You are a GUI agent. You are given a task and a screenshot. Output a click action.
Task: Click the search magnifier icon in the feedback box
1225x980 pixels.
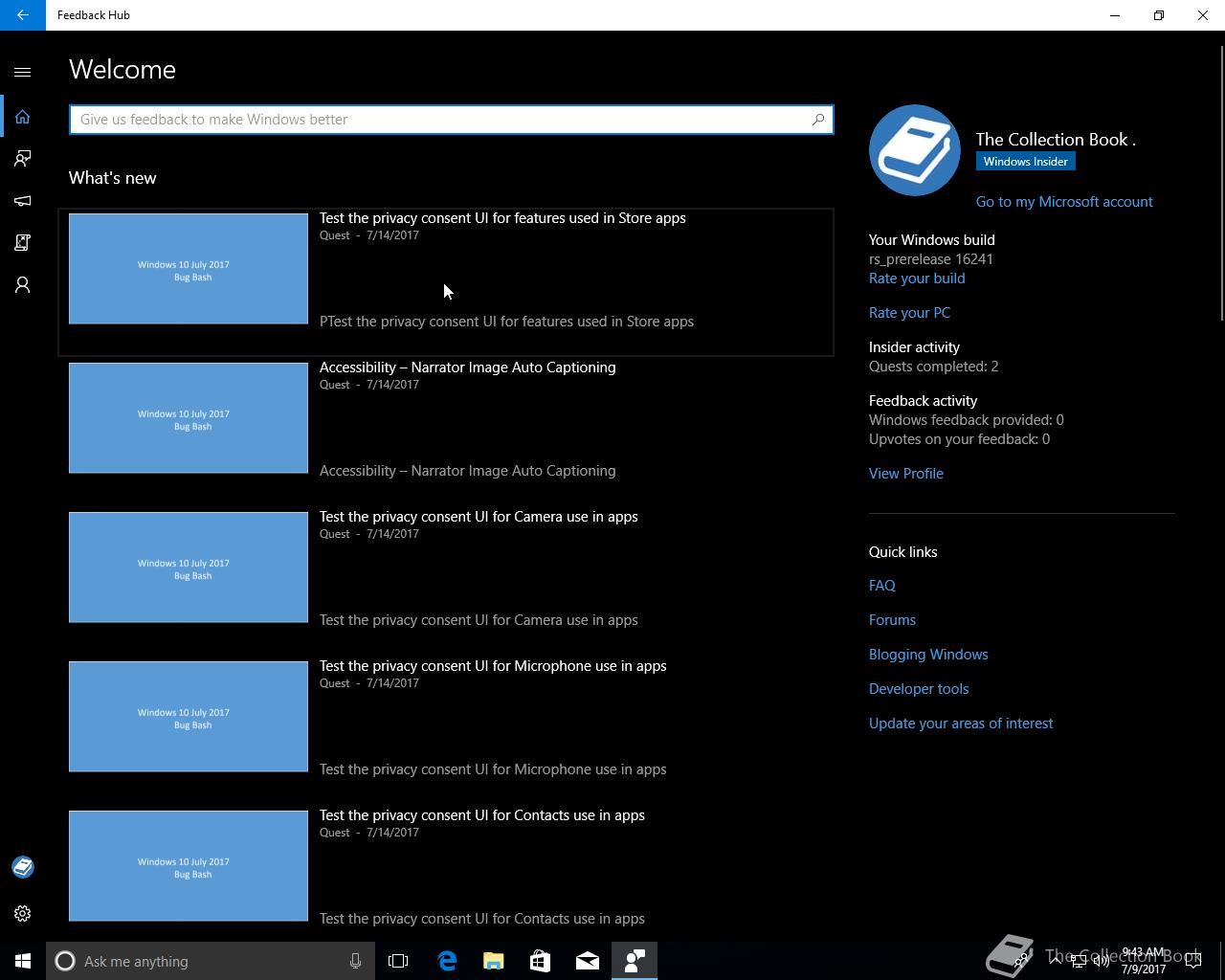coord(818,120)
